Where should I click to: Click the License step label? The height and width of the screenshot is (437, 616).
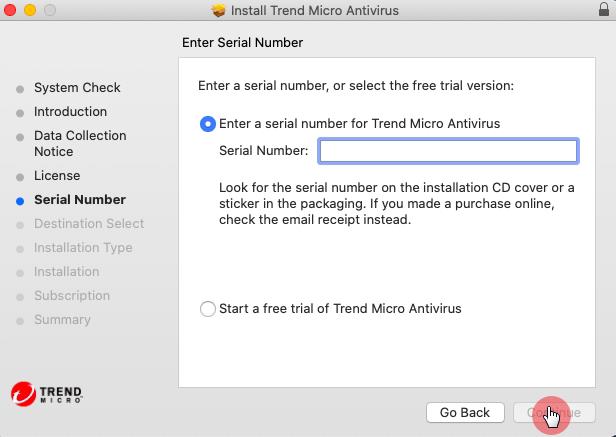(57, 176)
